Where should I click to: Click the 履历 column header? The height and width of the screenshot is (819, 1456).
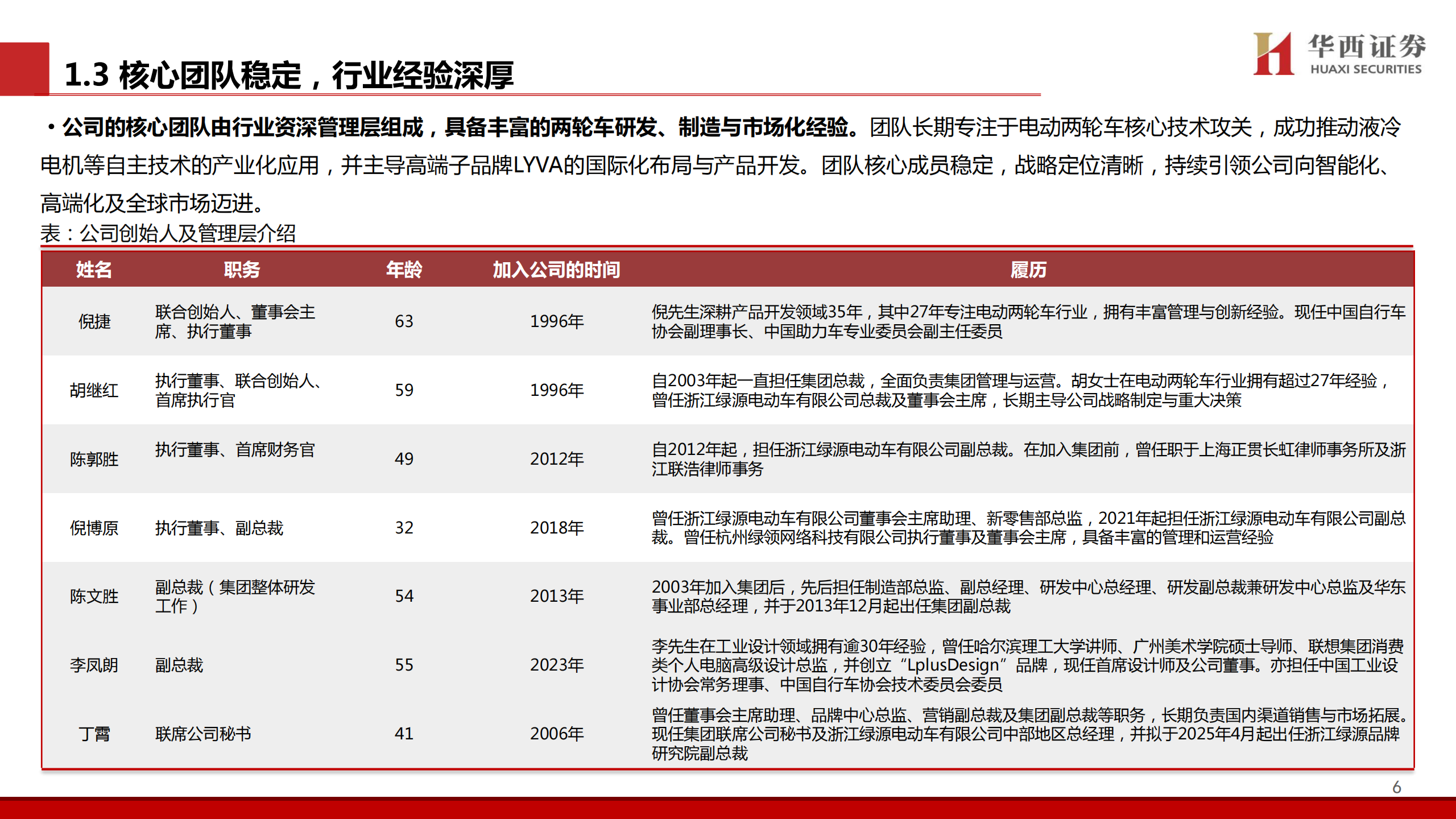(x=1028, y=270)
